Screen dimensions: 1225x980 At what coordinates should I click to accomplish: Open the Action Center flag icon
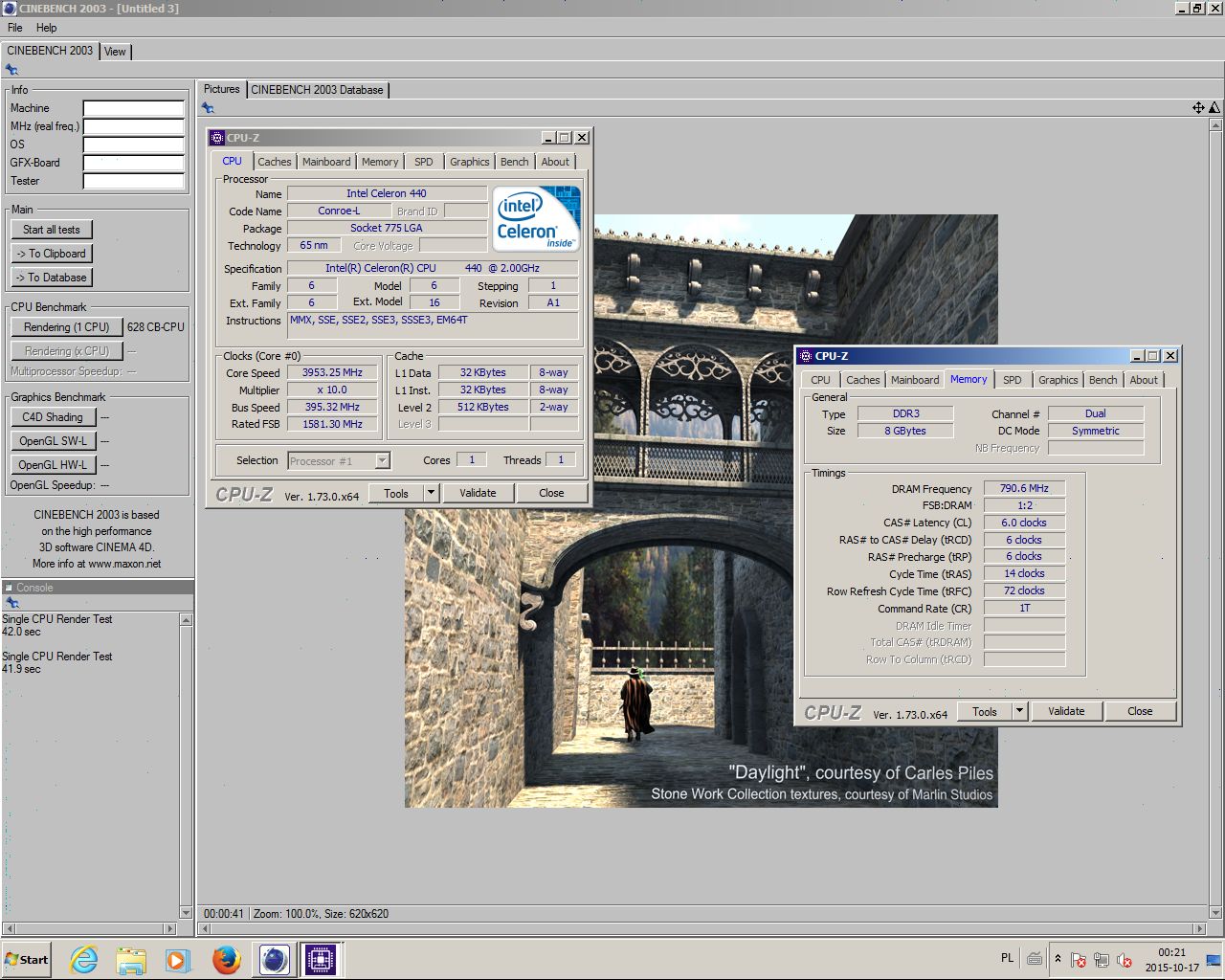point(1079,959)
